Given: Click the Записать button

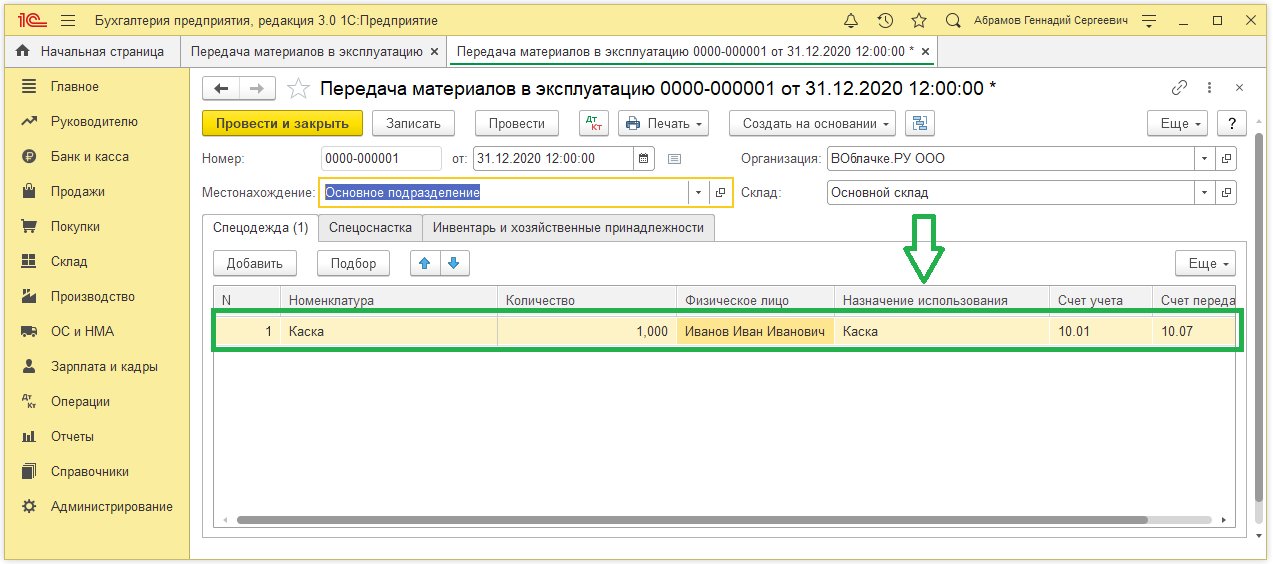Looking at the screenshot, I should tap(413, 123).
